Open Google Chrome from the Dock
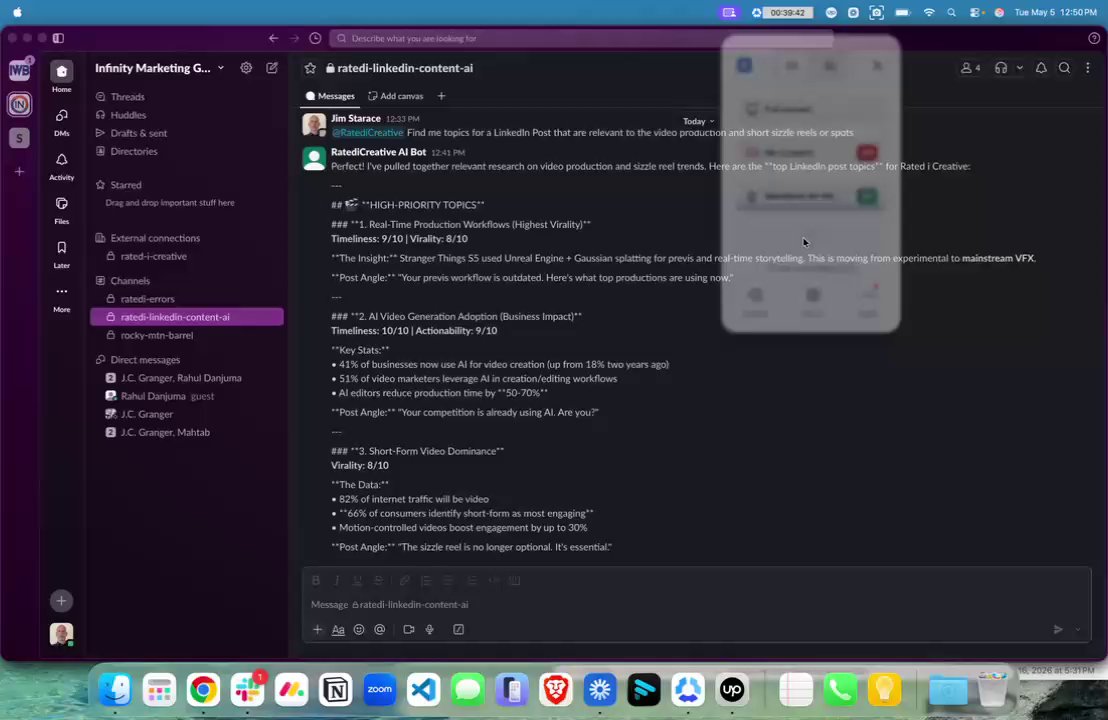1108x720 pixels. 203,690
